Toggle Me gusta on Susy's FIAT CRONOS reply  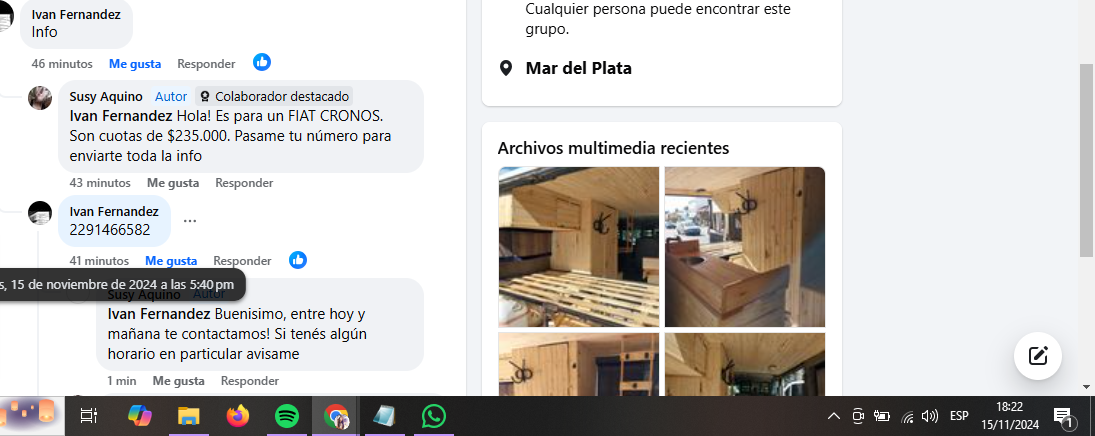pyautogui.click(x=172, y=183)
